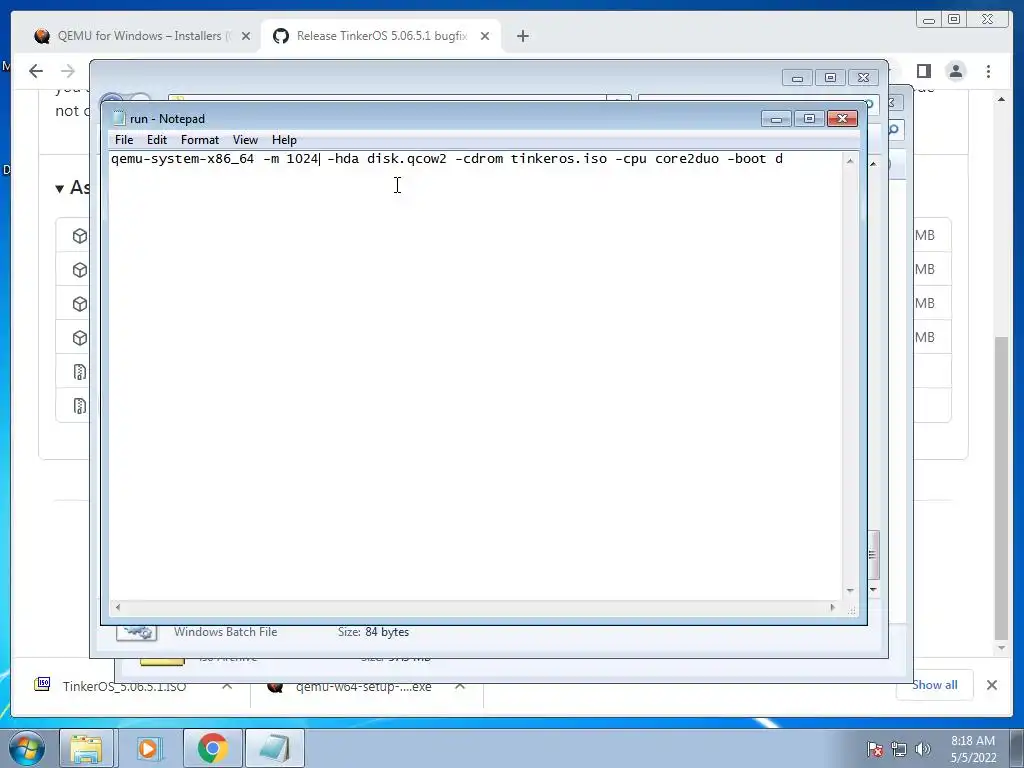Viewport: 1024px width, 768px height.
Task: Click Chrome page scrollbar up arrow
Action: [1002, 99]
